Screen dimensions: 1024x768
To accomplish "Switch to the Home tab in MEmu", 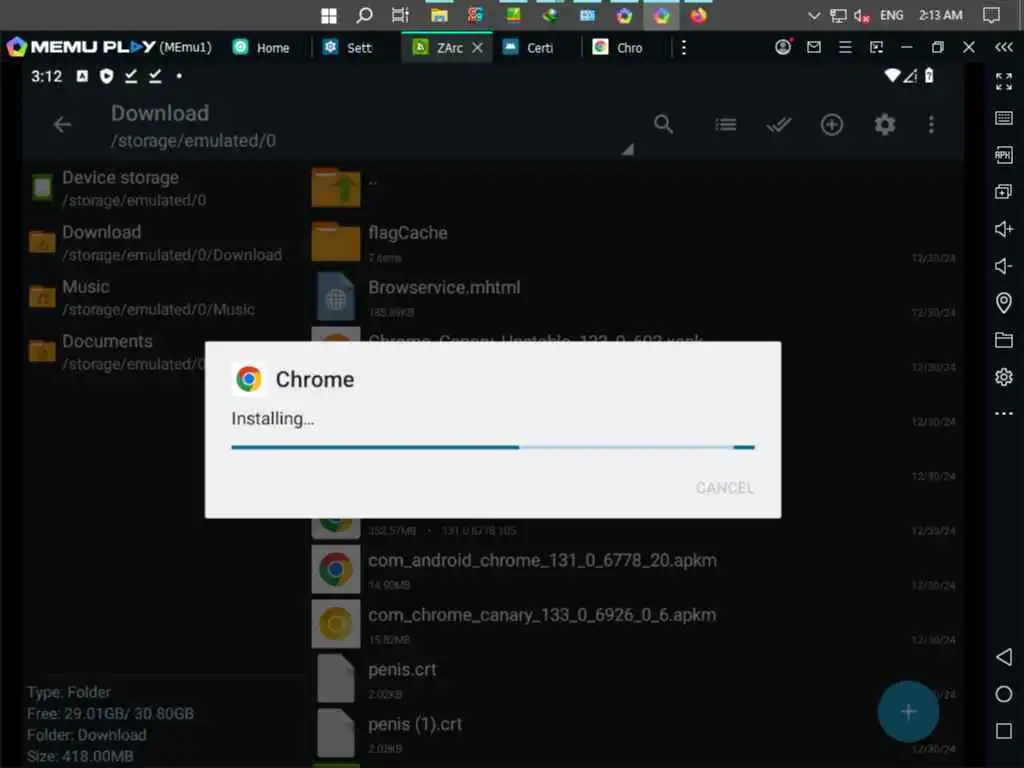I will click(x=262, y=48).
